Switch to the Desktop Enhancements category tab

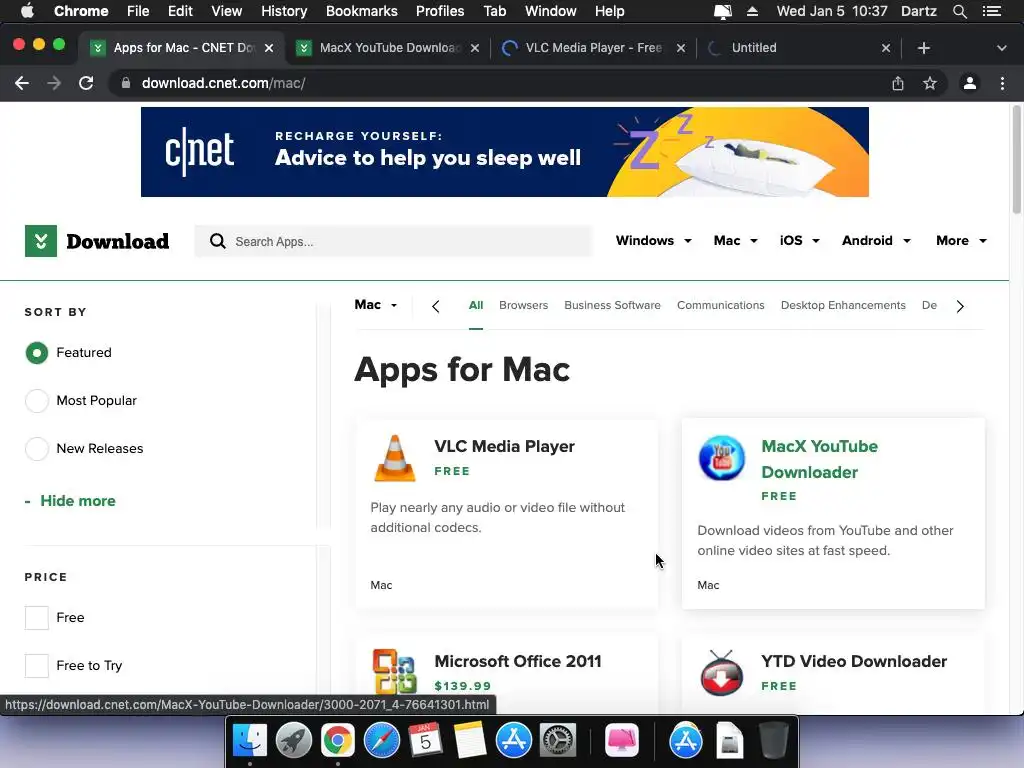[843, 305]
